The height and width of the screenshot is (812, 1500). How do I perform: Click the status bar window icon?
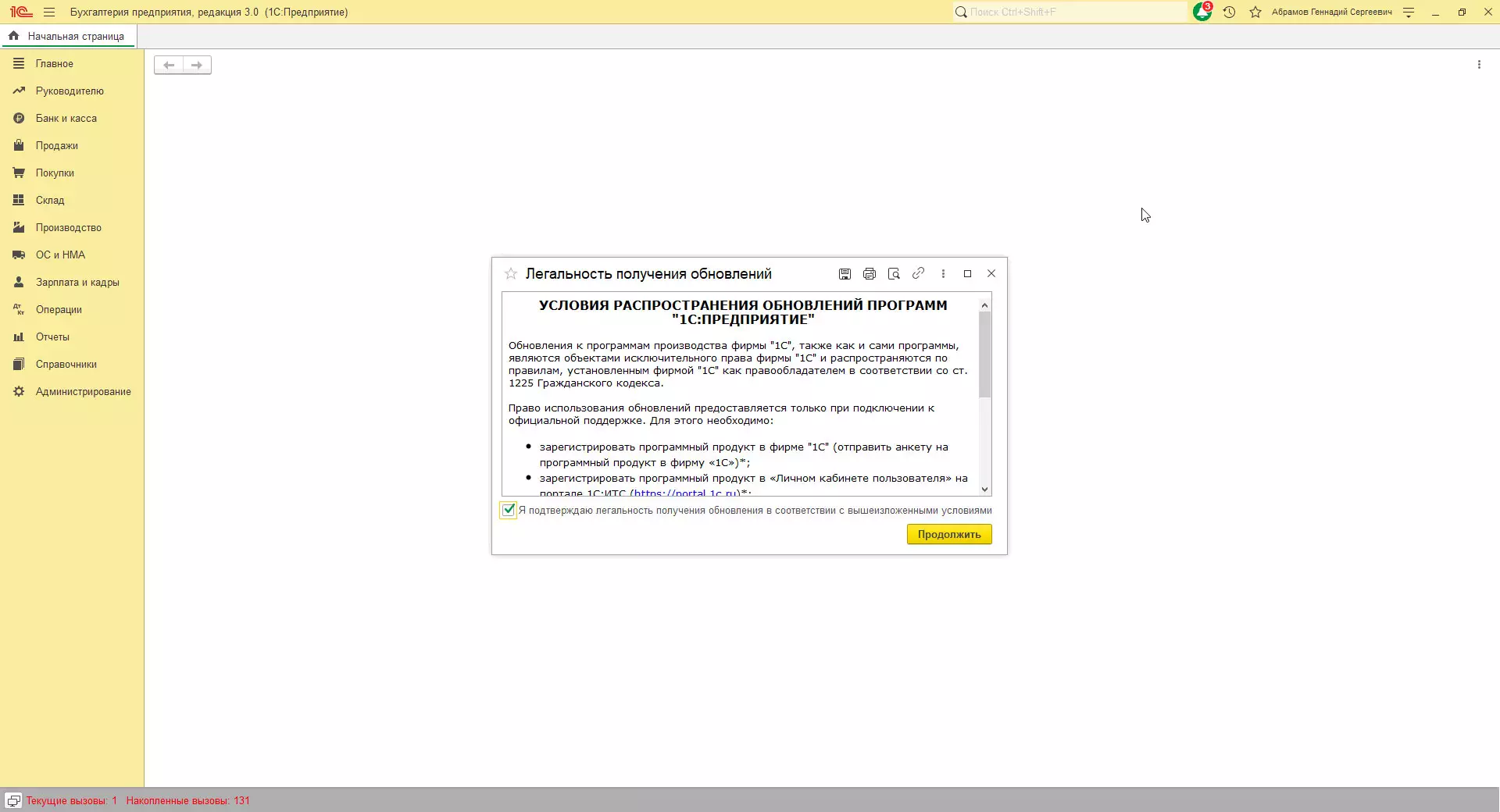pyautogui.click(x=13, y=800)
